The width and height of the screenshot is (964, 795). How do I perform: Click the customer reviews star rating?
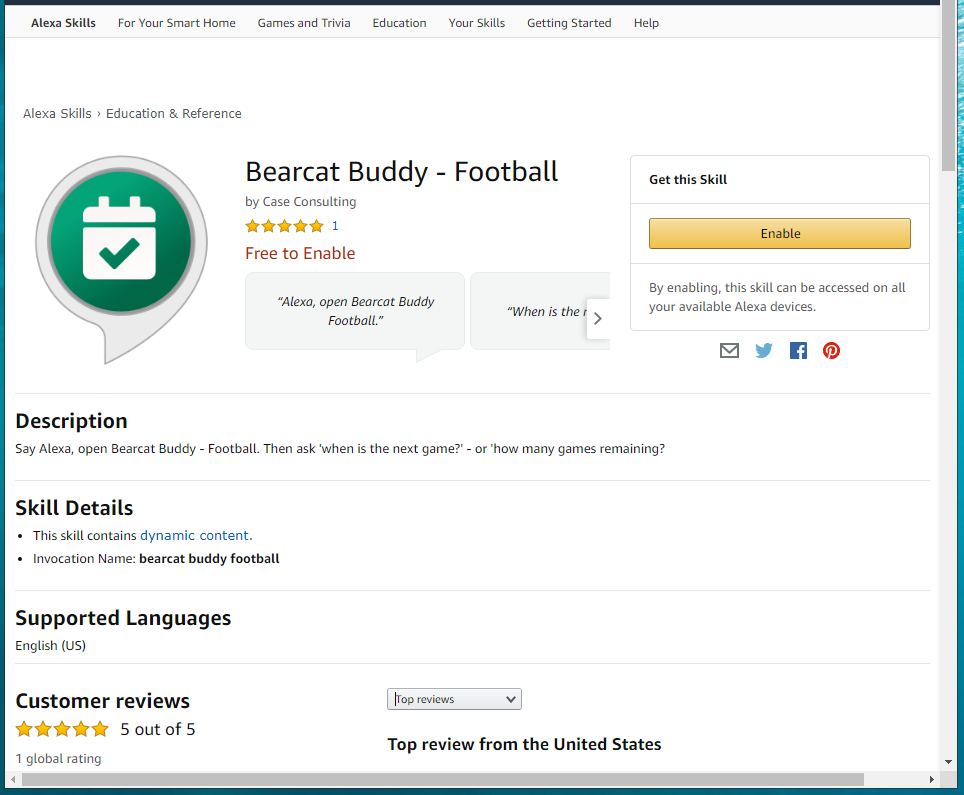click(x=62, y=729)
